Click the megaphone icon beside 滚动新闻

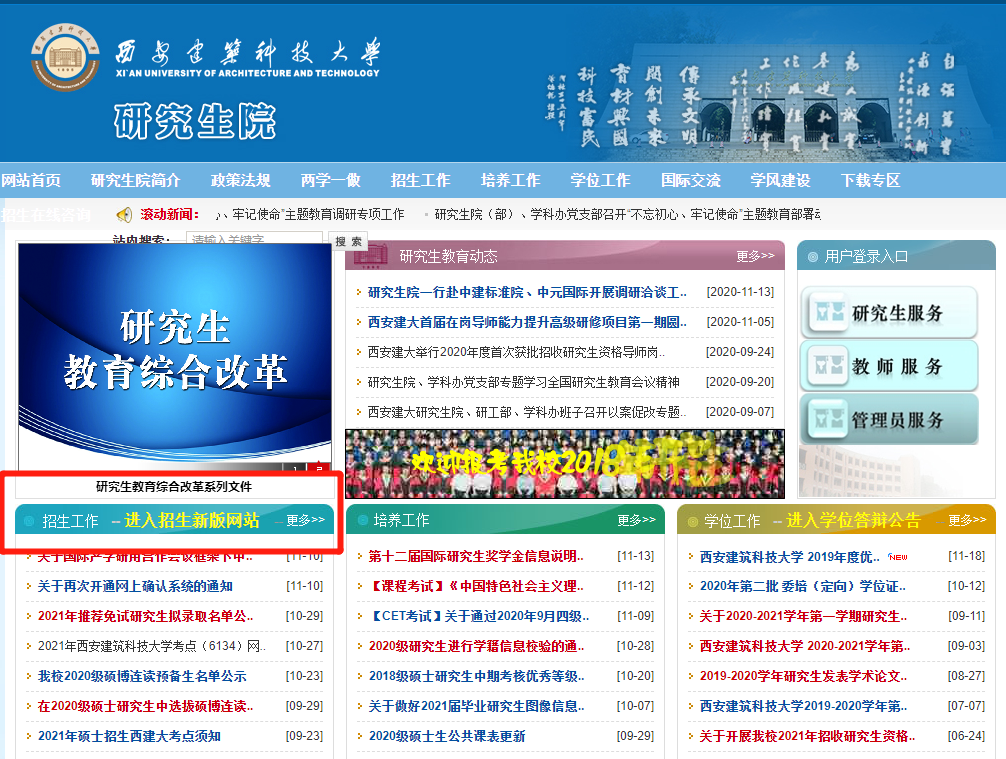(x=123, y=214)
